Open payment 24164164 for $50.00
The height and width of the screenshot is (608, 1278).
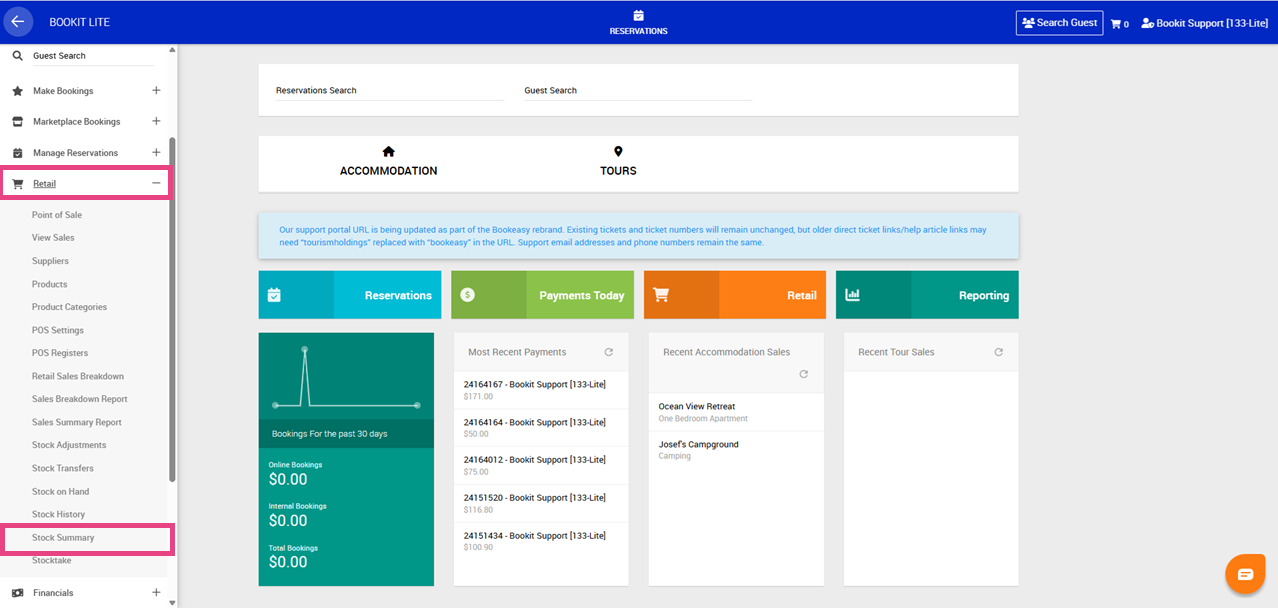coord(541,428)
